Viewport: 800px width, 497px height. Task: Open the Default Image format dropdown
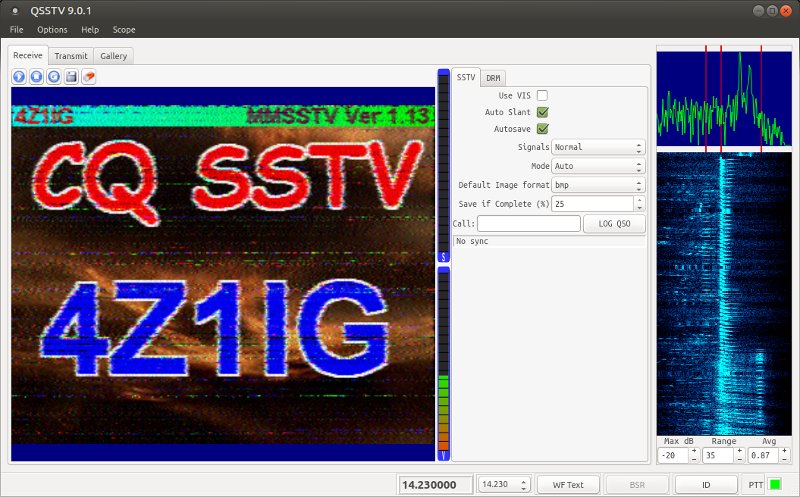click(598, 185)
